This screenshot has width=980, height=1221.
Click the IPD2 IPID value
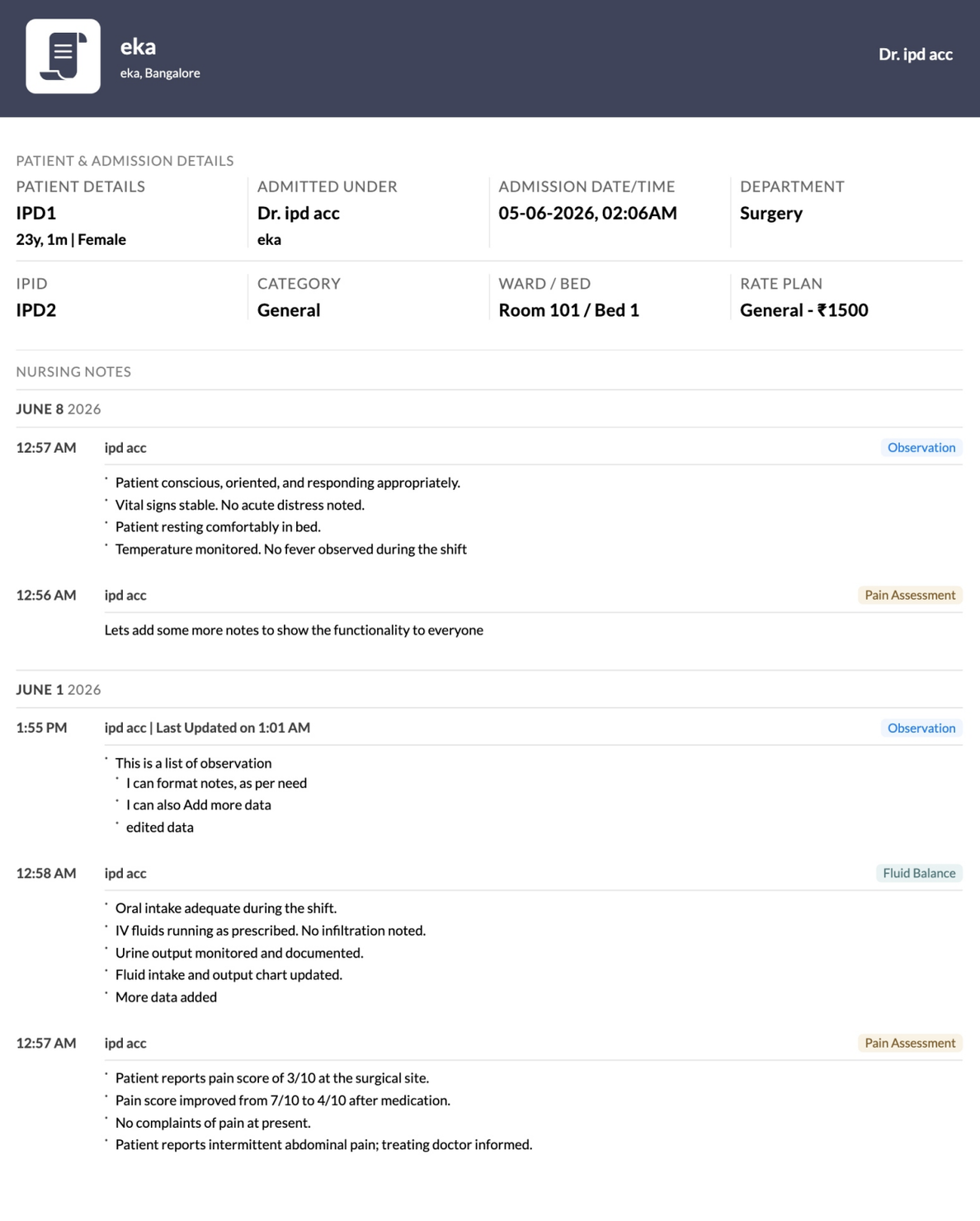click(x=36, y=310)
